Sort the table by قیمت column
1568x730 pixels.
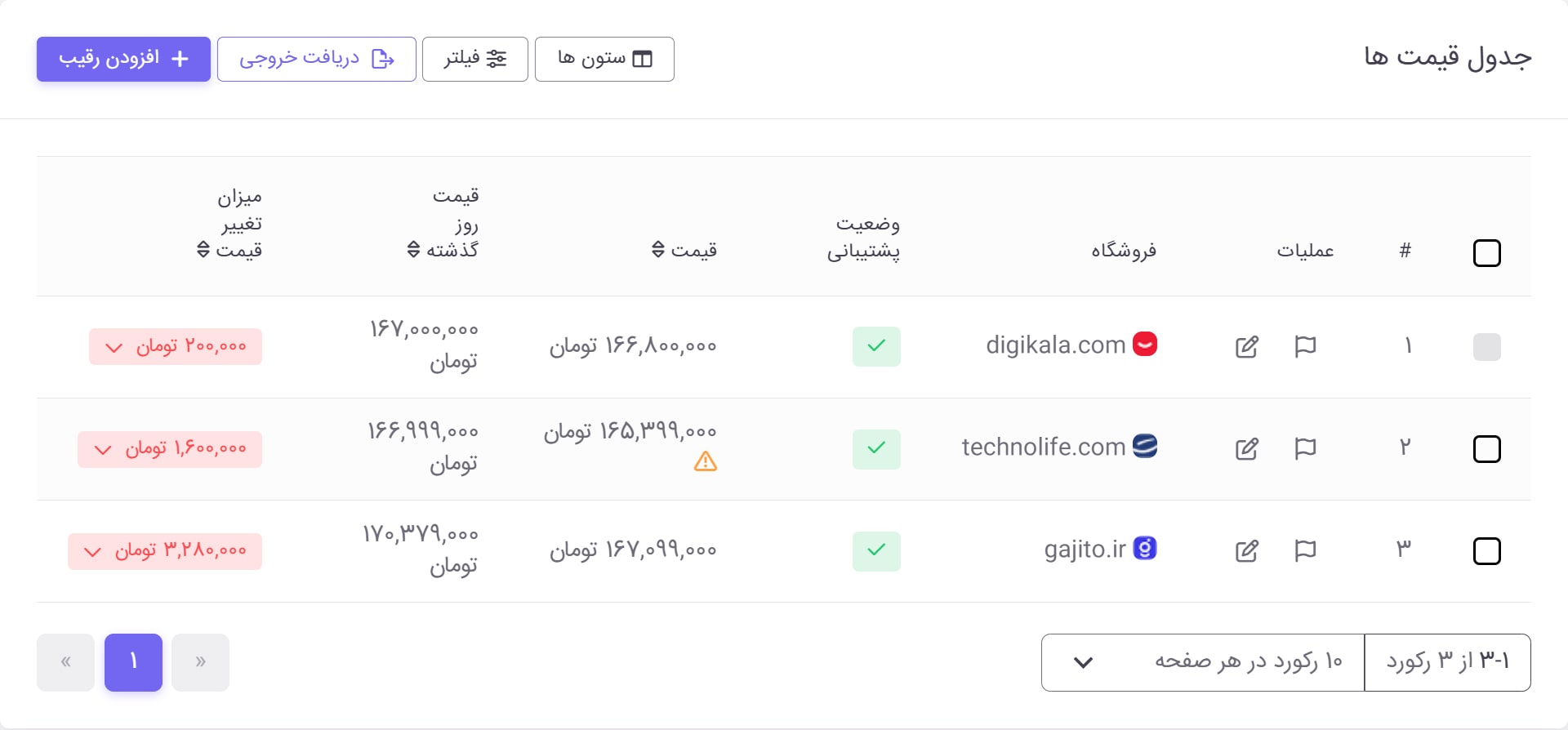click(x=657, y=250)
